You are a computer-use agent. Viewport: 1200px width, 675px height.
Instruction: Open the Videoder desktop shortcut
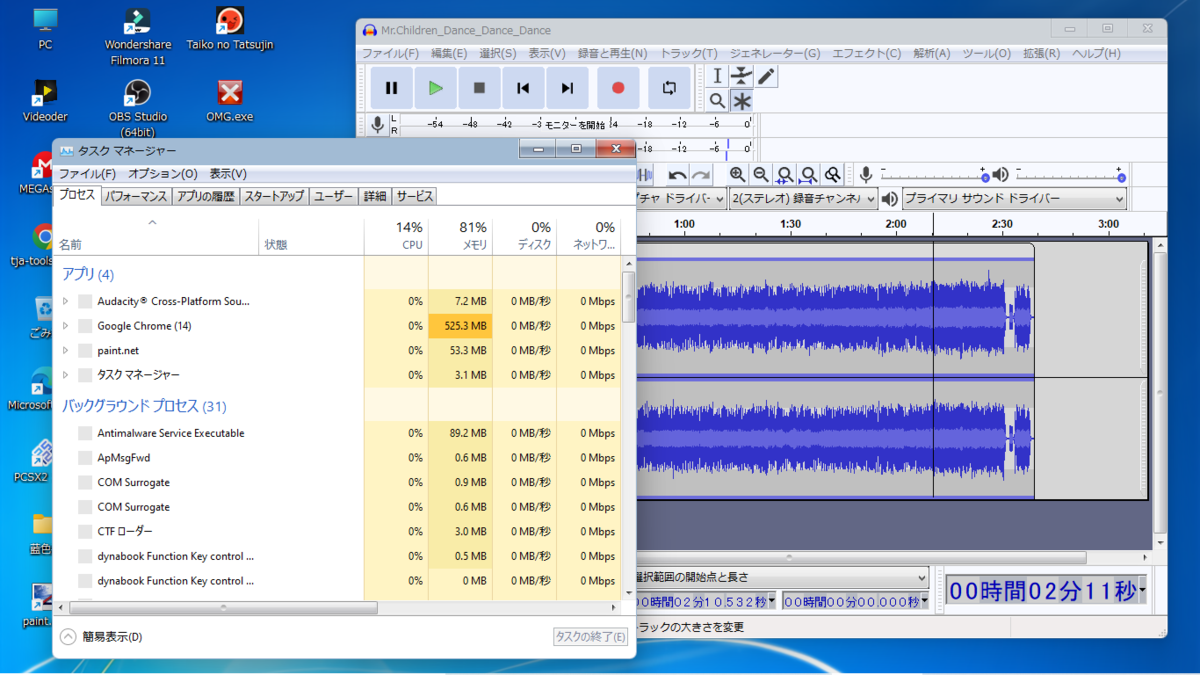point(45,100)
